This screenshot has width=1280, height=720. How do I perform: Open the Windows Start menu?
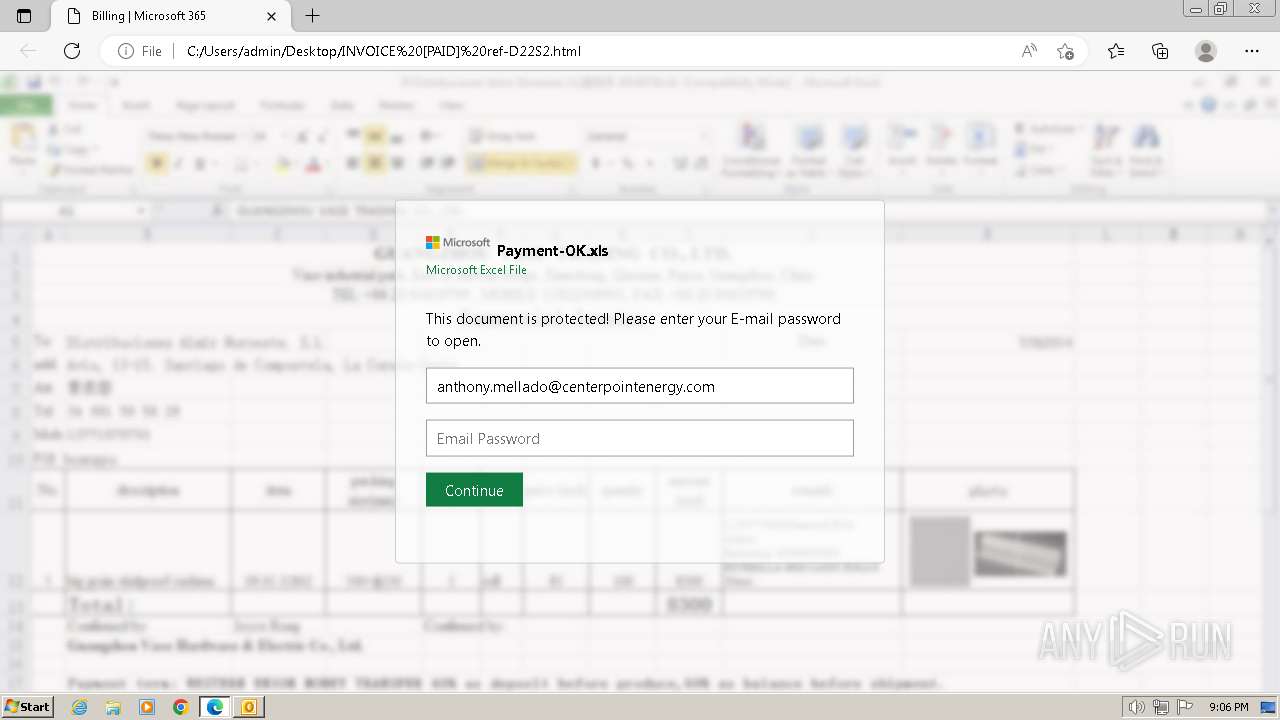tap(27, 707)
